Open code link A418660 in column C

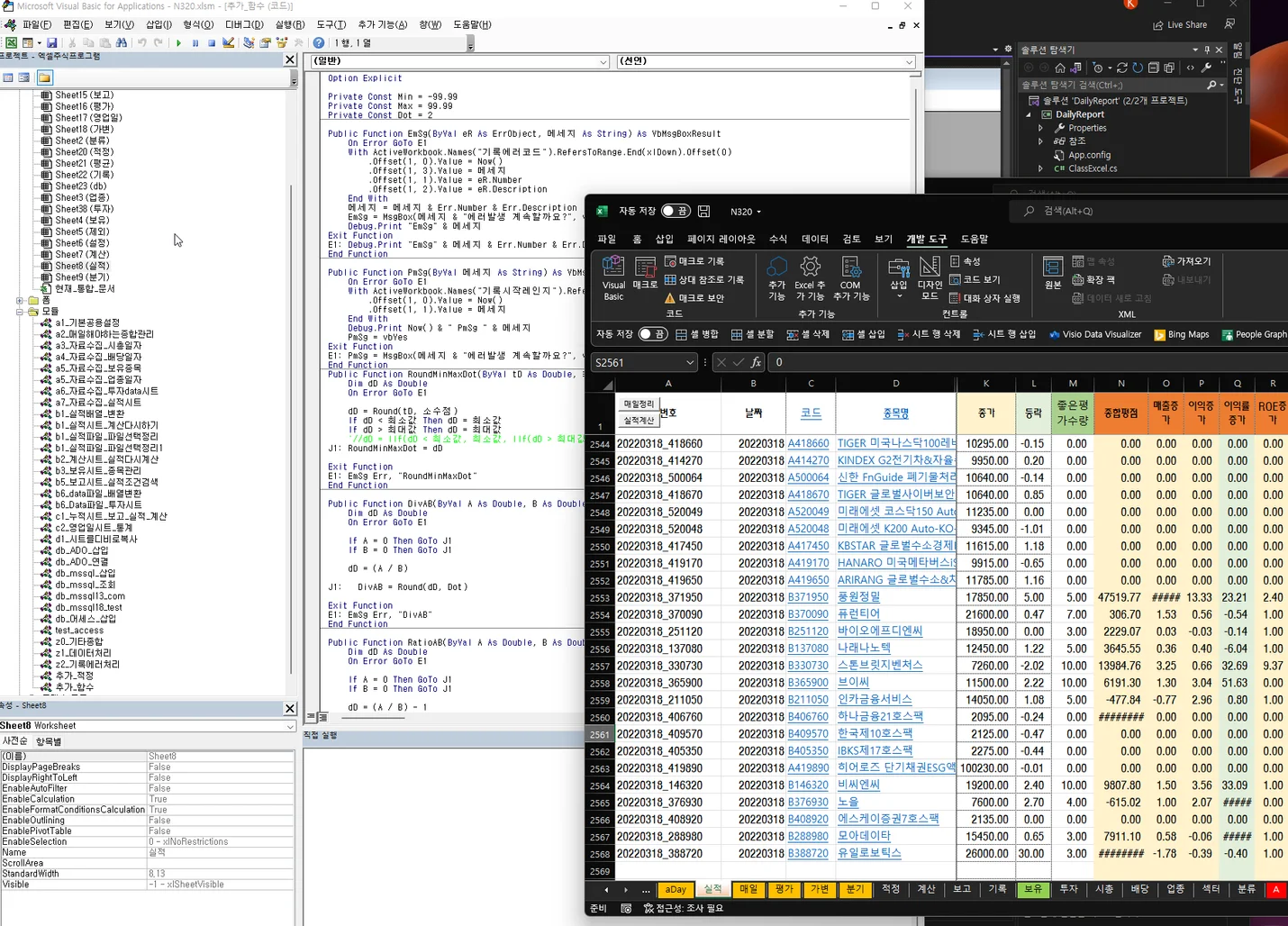[x=808, y=443]
